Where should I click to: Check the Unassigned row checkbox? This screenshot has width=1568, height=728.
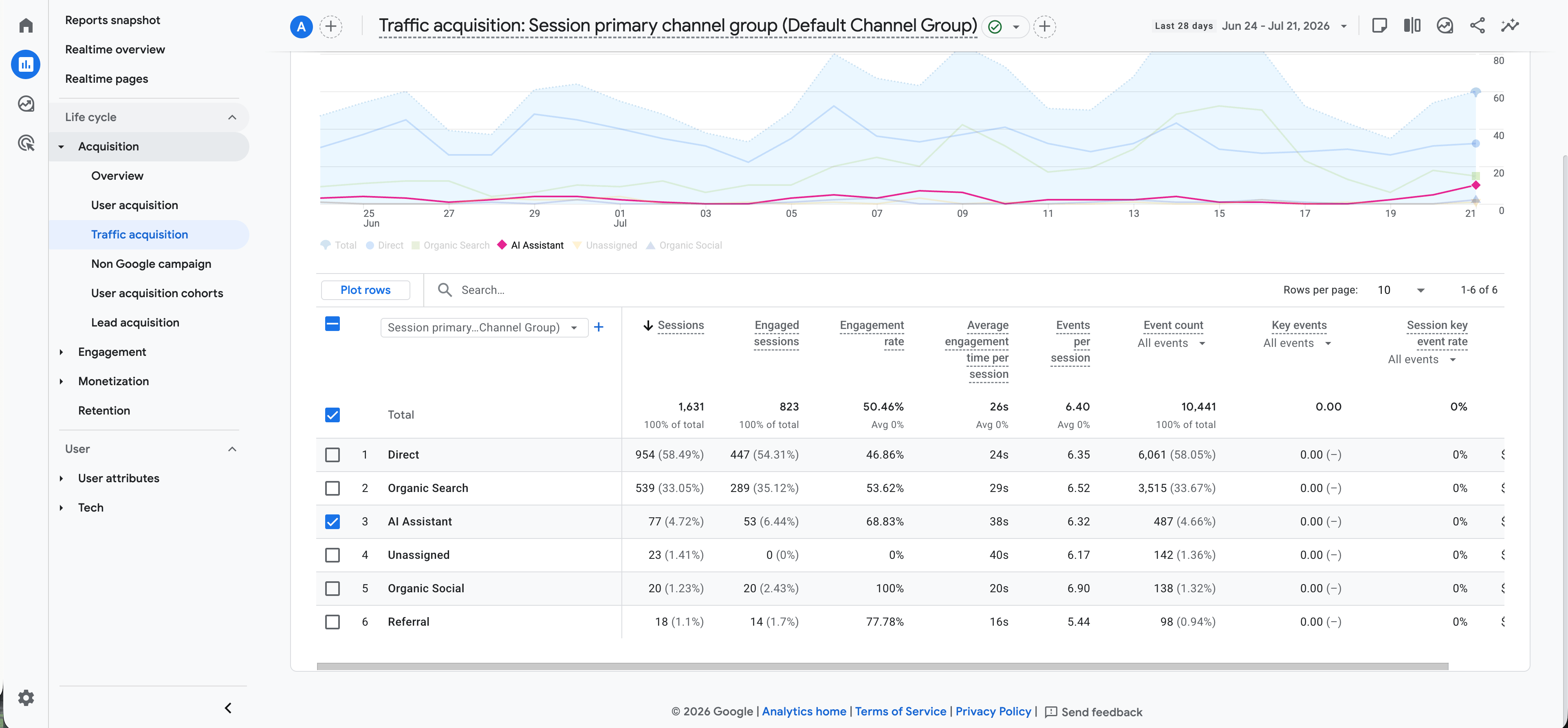(333, 555)
